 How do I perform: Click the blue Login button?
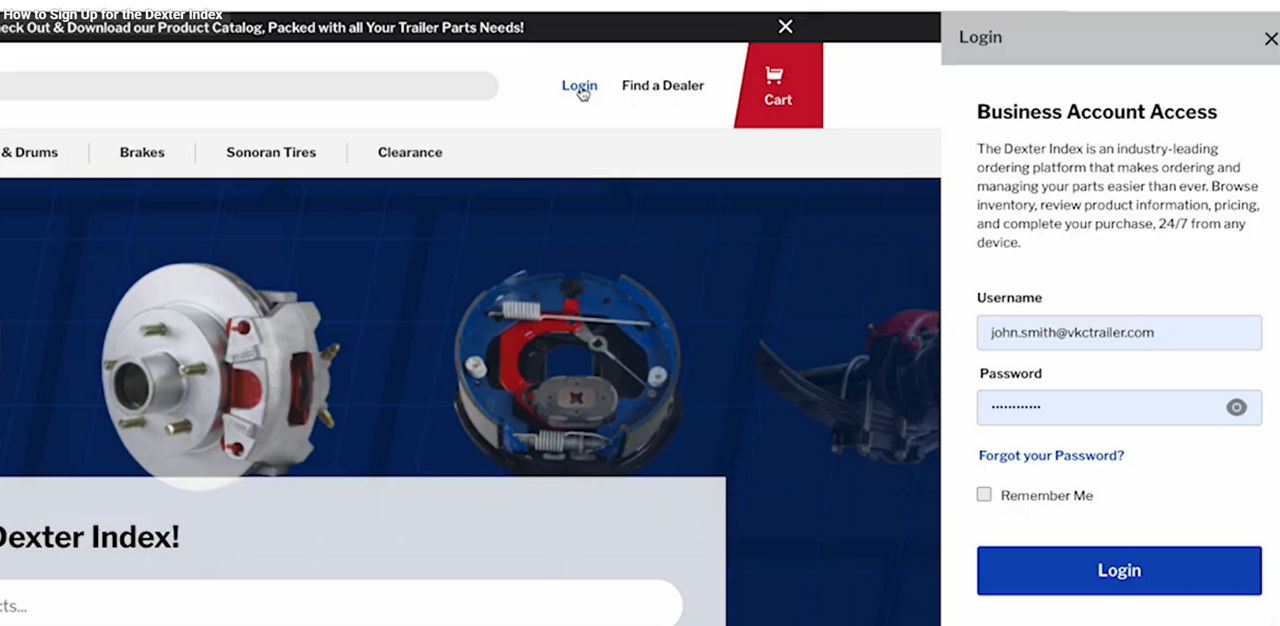(x=1119, y=570)
